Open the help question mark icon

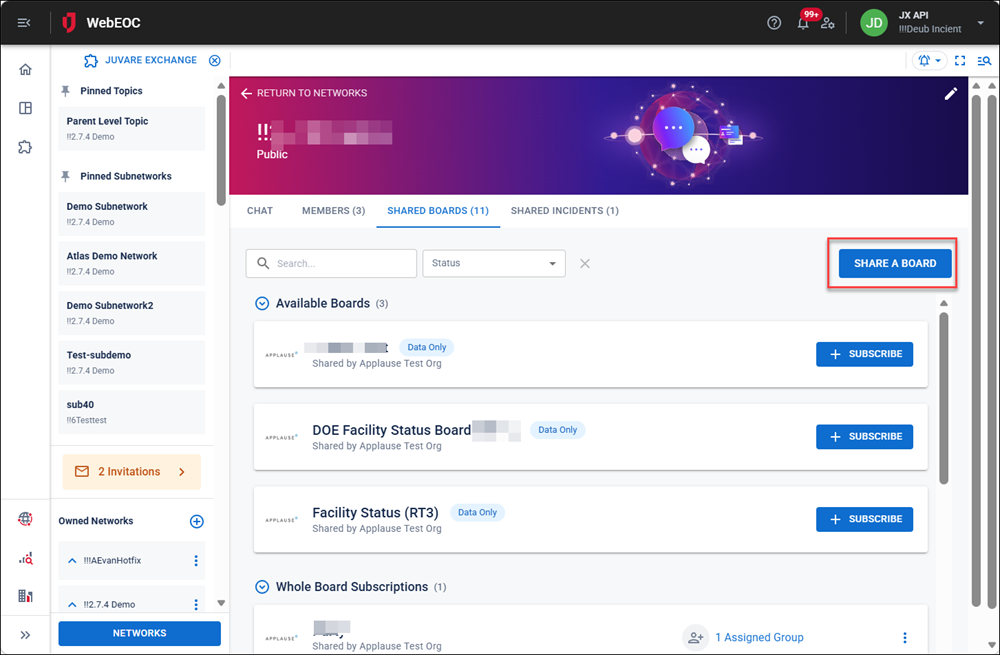(774, 23)
